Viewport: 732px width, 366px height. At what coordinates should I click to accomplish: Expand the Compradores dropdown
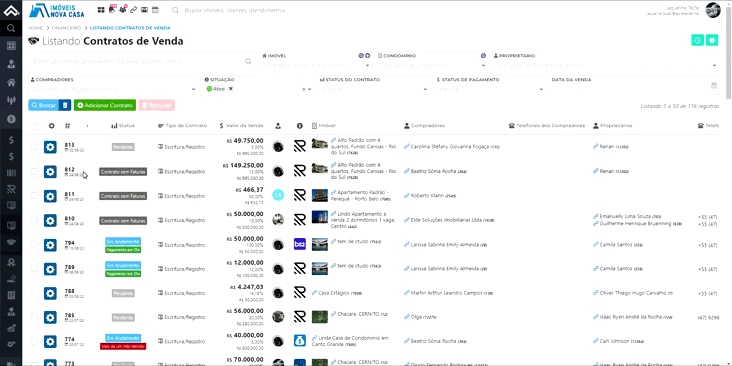[x=113, y=89]
